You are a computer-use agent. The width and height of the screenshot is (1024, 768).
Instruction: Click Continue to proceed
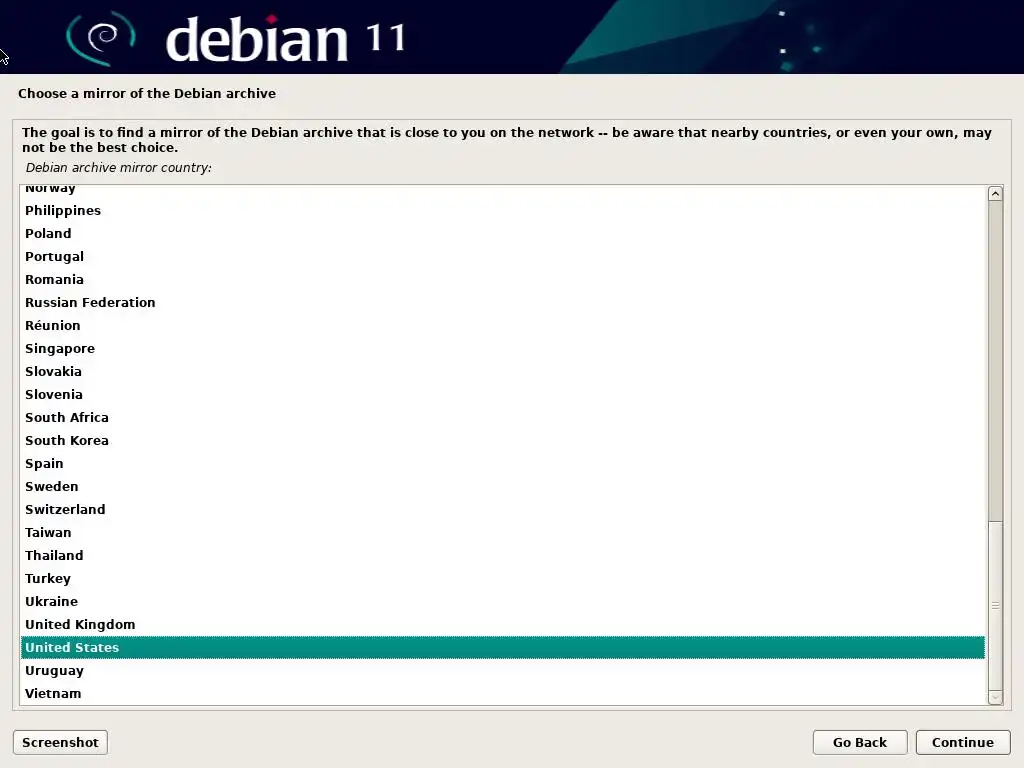963,743
